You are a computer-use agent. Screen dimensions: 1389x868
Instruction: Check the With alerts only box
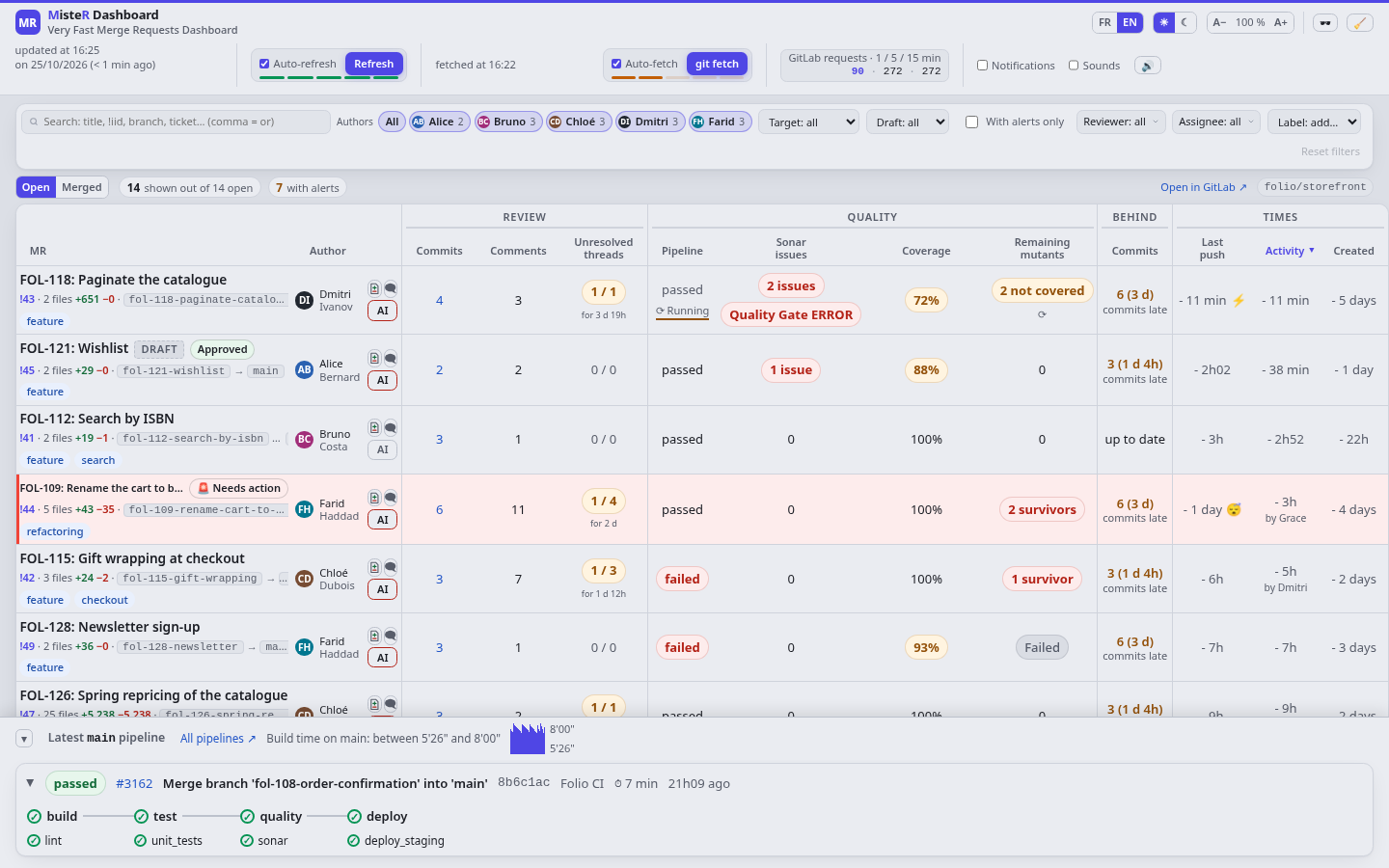pyautogui.click(x=972, y=122)
